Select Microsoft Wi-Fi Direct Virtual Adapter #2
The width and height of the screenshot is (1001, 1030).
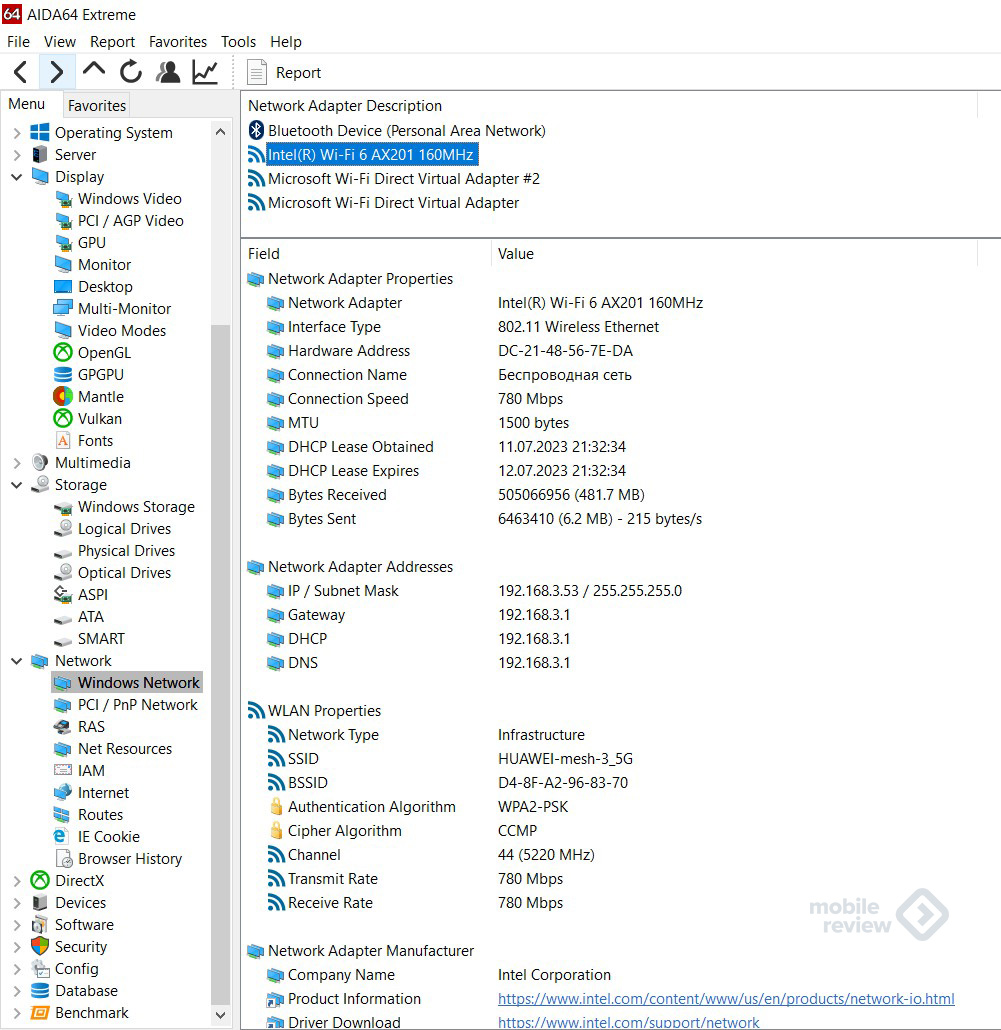click(x=403, y=179)
